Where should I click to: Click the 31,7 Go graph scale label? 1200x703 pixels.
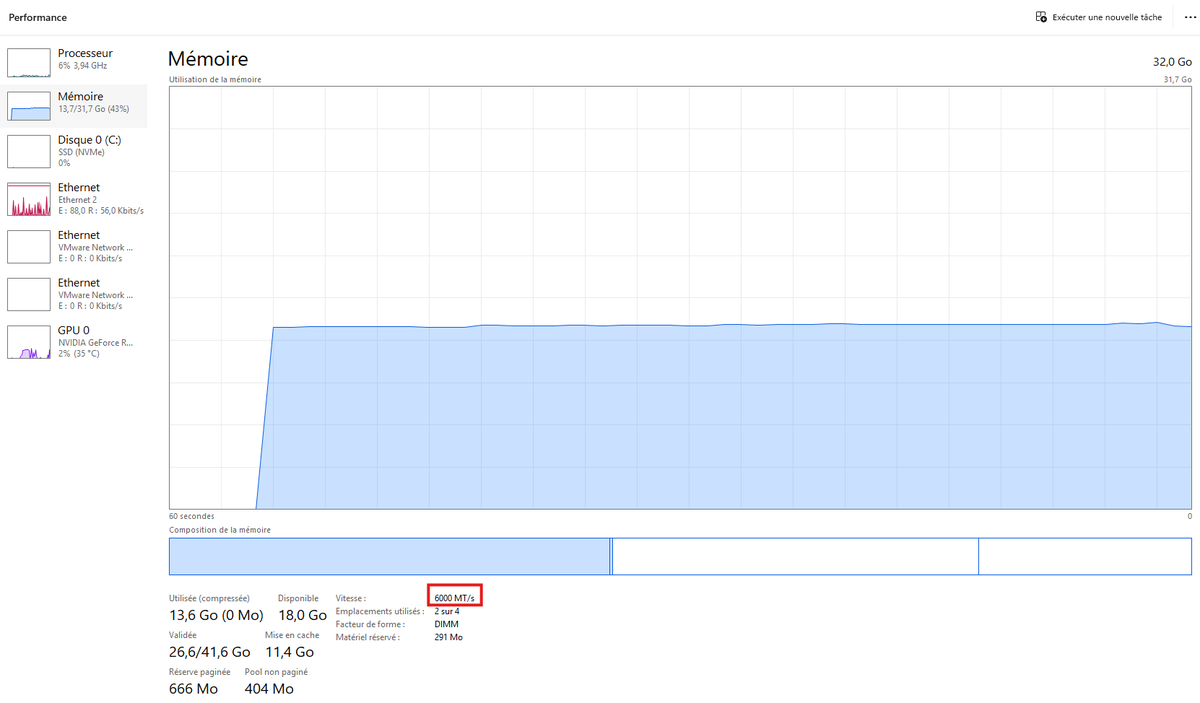(x=1178, y=79)
